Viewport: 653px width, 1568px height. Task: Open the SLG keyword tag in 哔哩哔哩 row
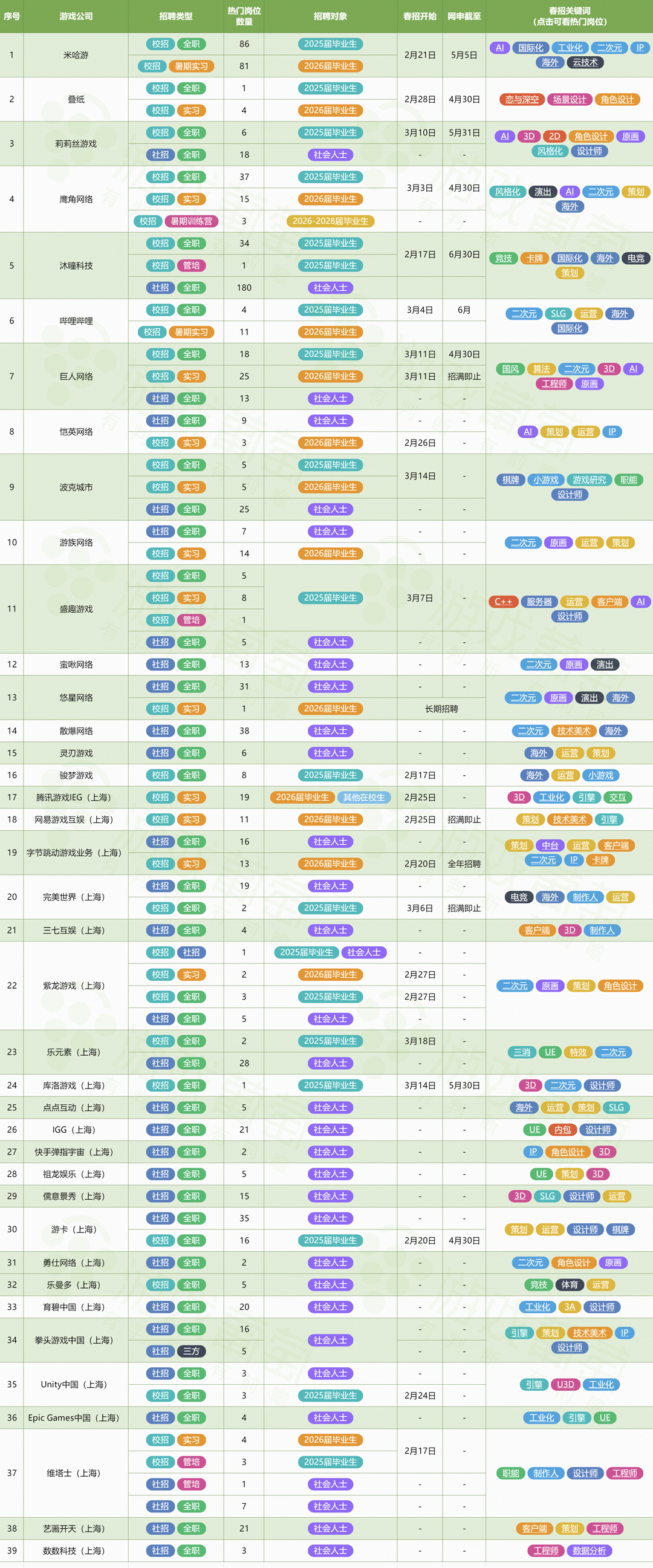pyautogui.click(x=559, y=313)
